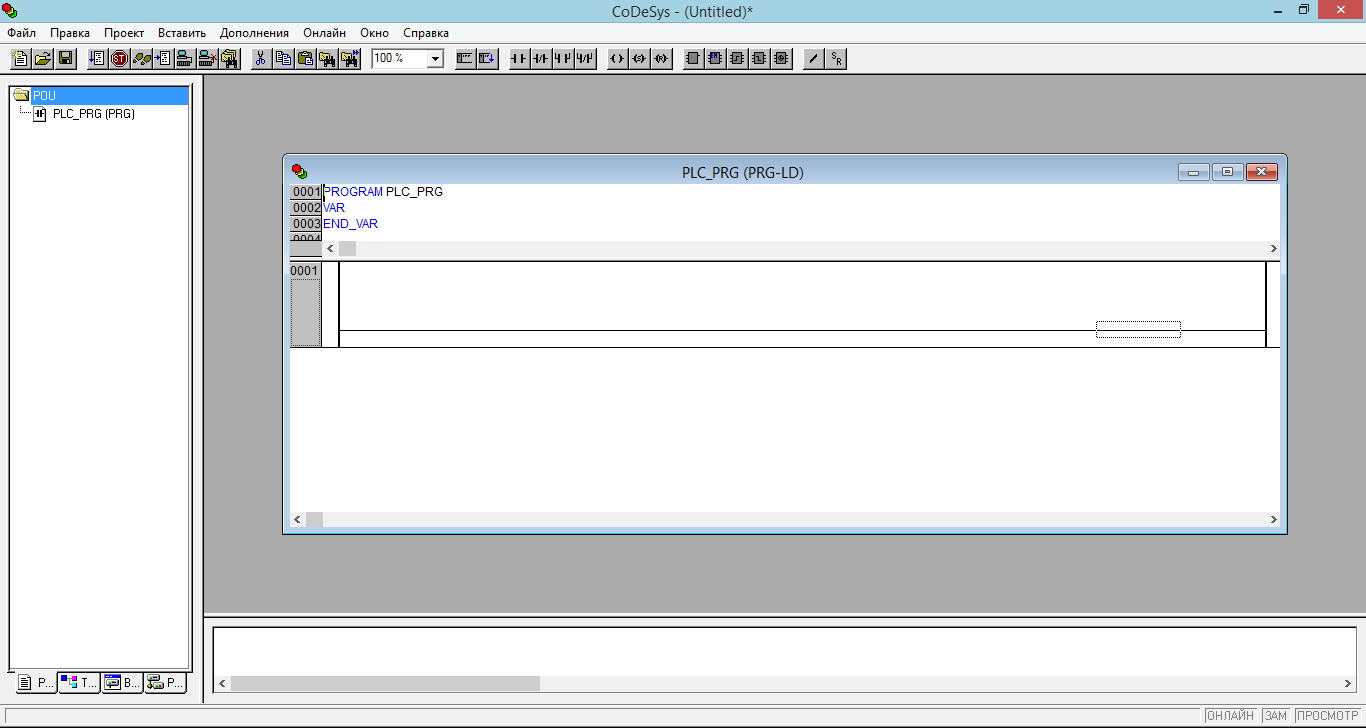Toggle breakpoint using toolbar icon
This screenshot has width=1366, height=728.
164,59
